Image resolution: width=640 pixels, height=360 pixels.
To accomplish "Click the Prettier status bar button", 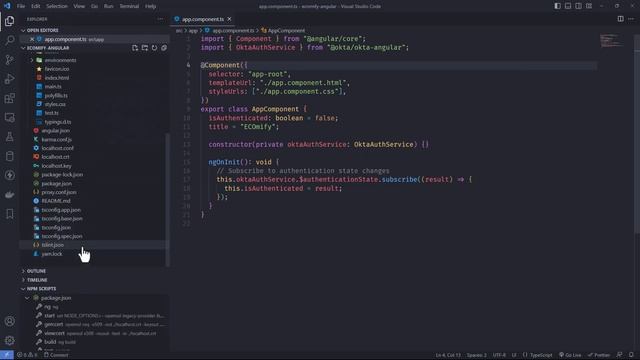I will click(599, 355).
